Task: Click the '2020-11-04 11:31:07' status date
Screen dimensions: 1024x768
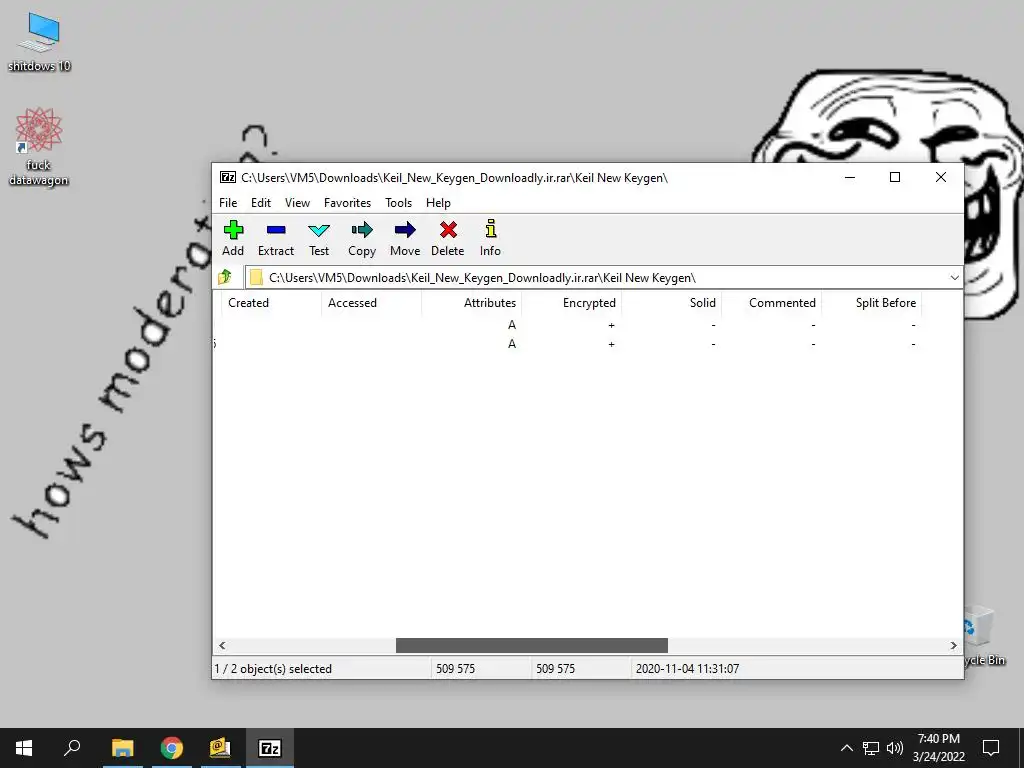Action: pyautogui.click(x=687, y=669)
